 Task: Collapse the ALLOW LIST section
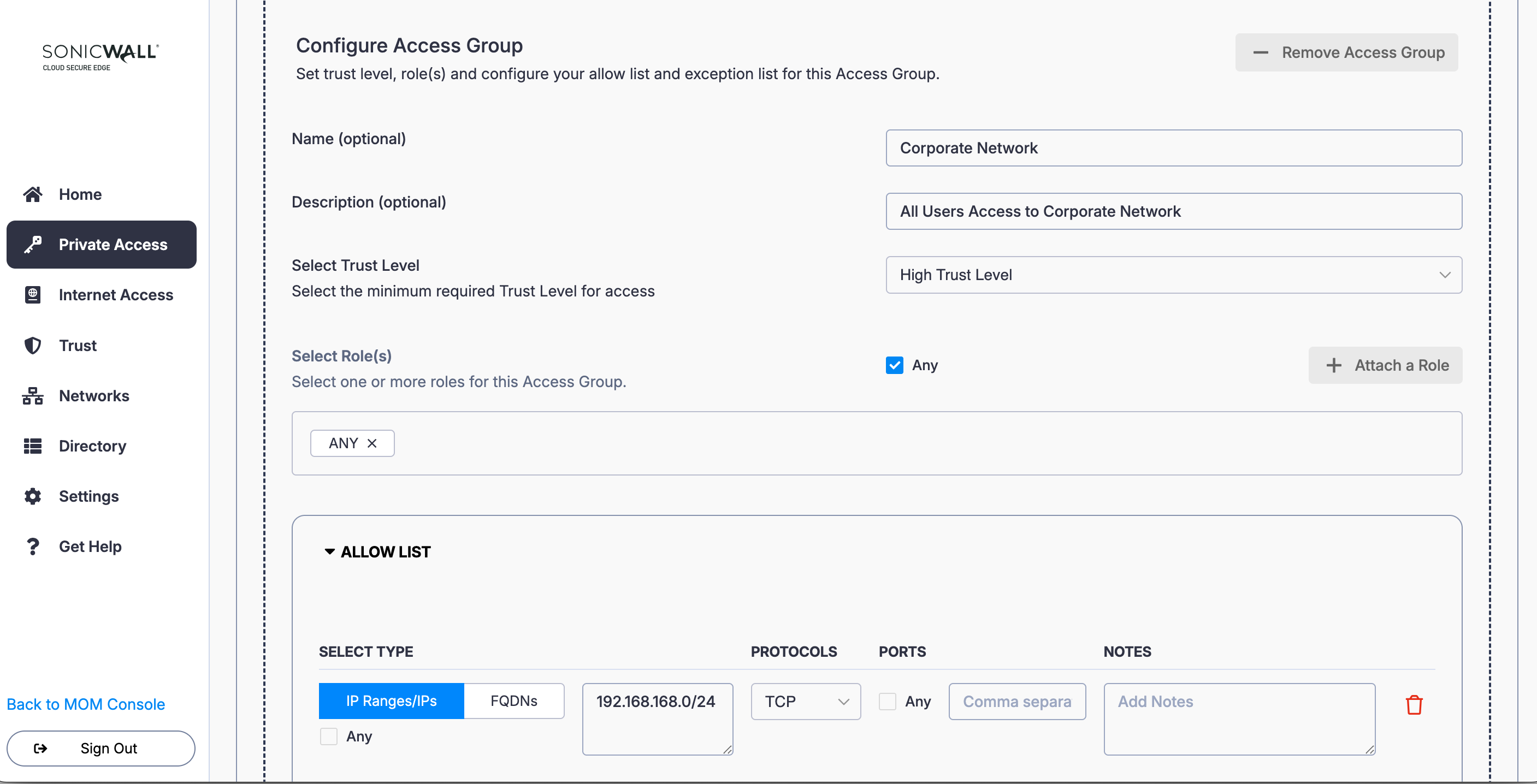329,551
